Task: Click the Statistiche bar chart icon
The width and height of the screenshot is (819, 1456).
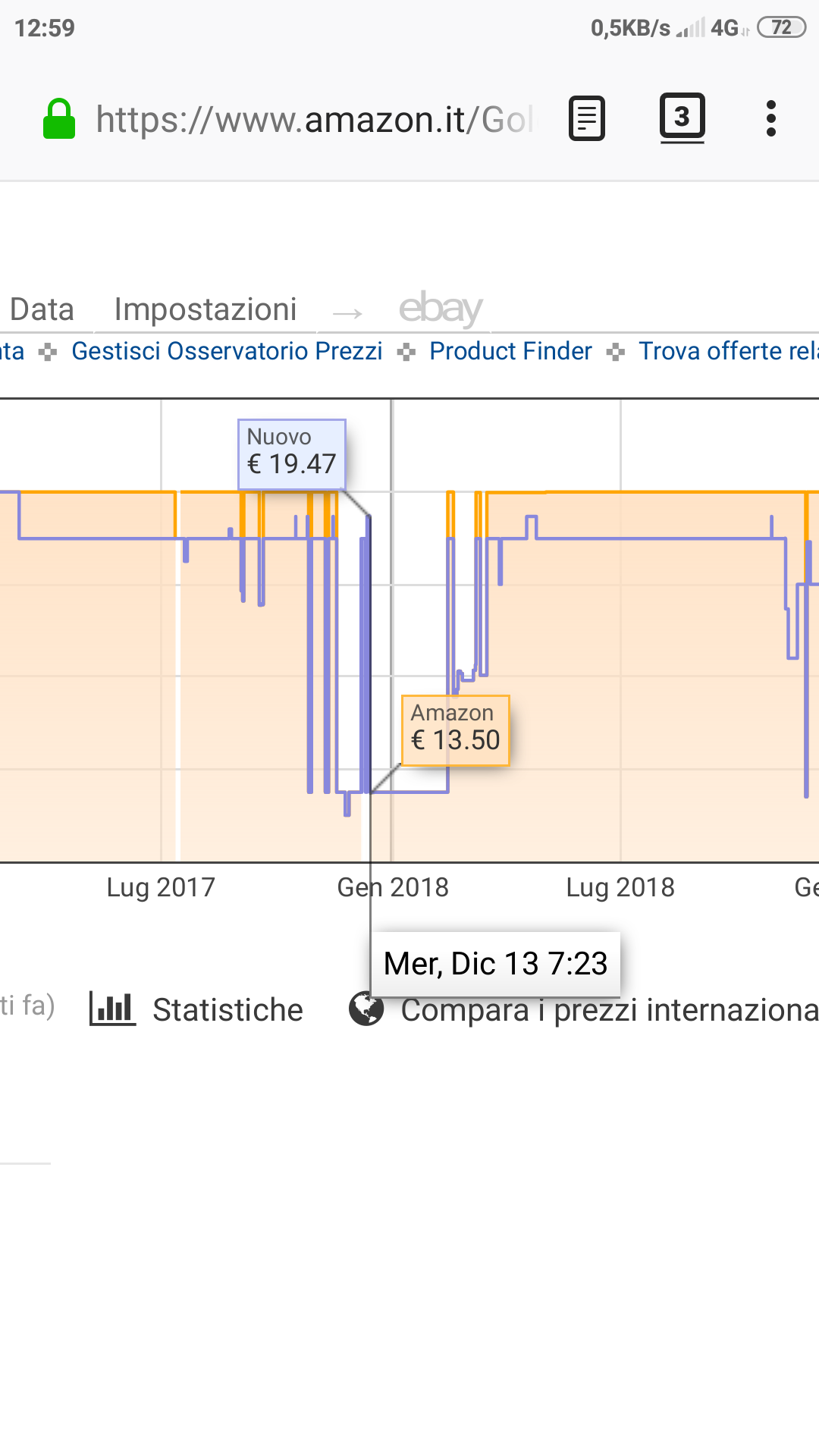Action: pos(112,1009)
